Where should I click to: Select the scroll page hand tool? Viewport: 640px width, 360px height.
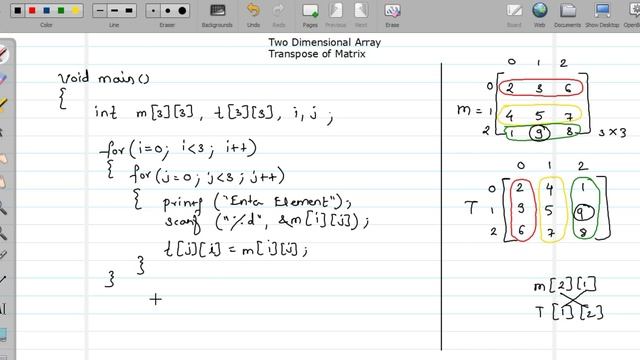pos(3,182)
